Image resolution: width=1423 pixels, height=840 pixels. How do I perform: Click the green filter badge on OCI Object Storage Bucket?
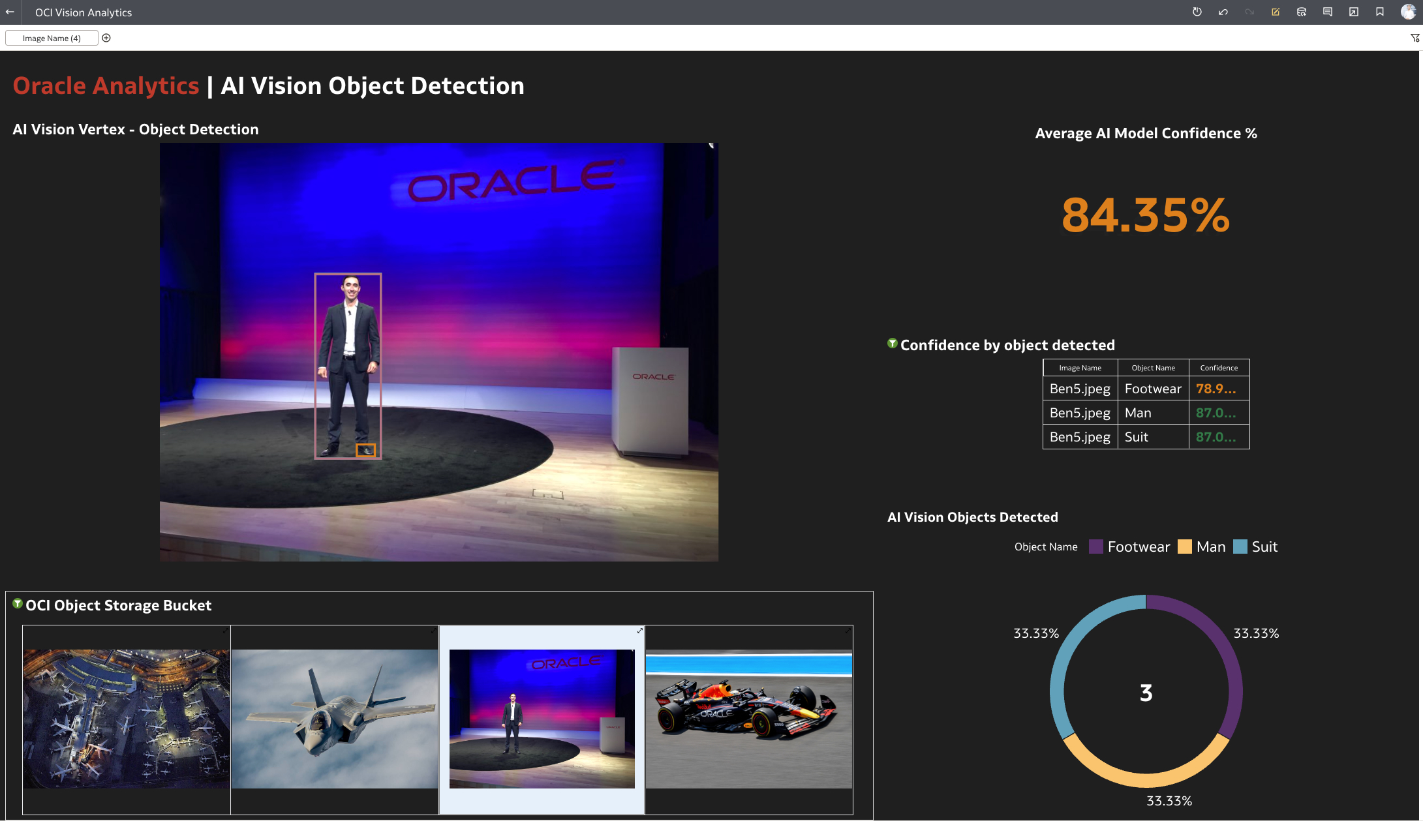coord(17,604)
